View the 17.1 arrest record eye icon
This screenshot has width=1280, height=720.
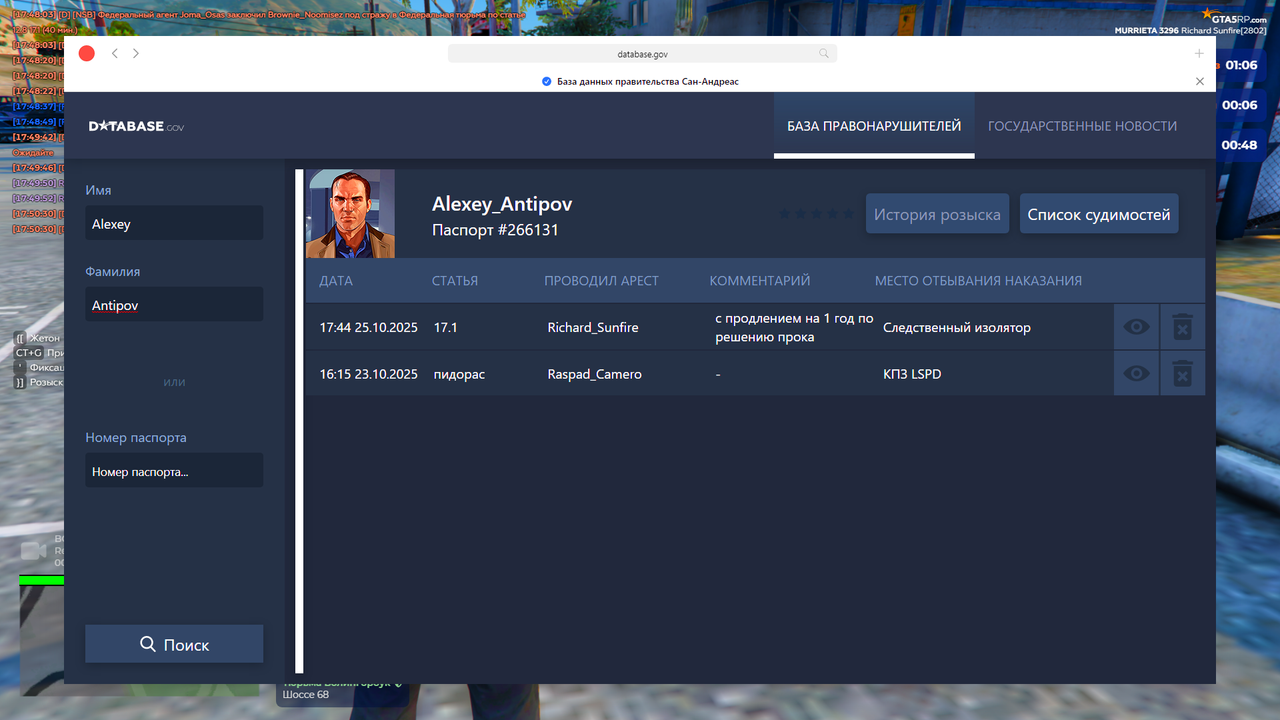[1137, 327]
